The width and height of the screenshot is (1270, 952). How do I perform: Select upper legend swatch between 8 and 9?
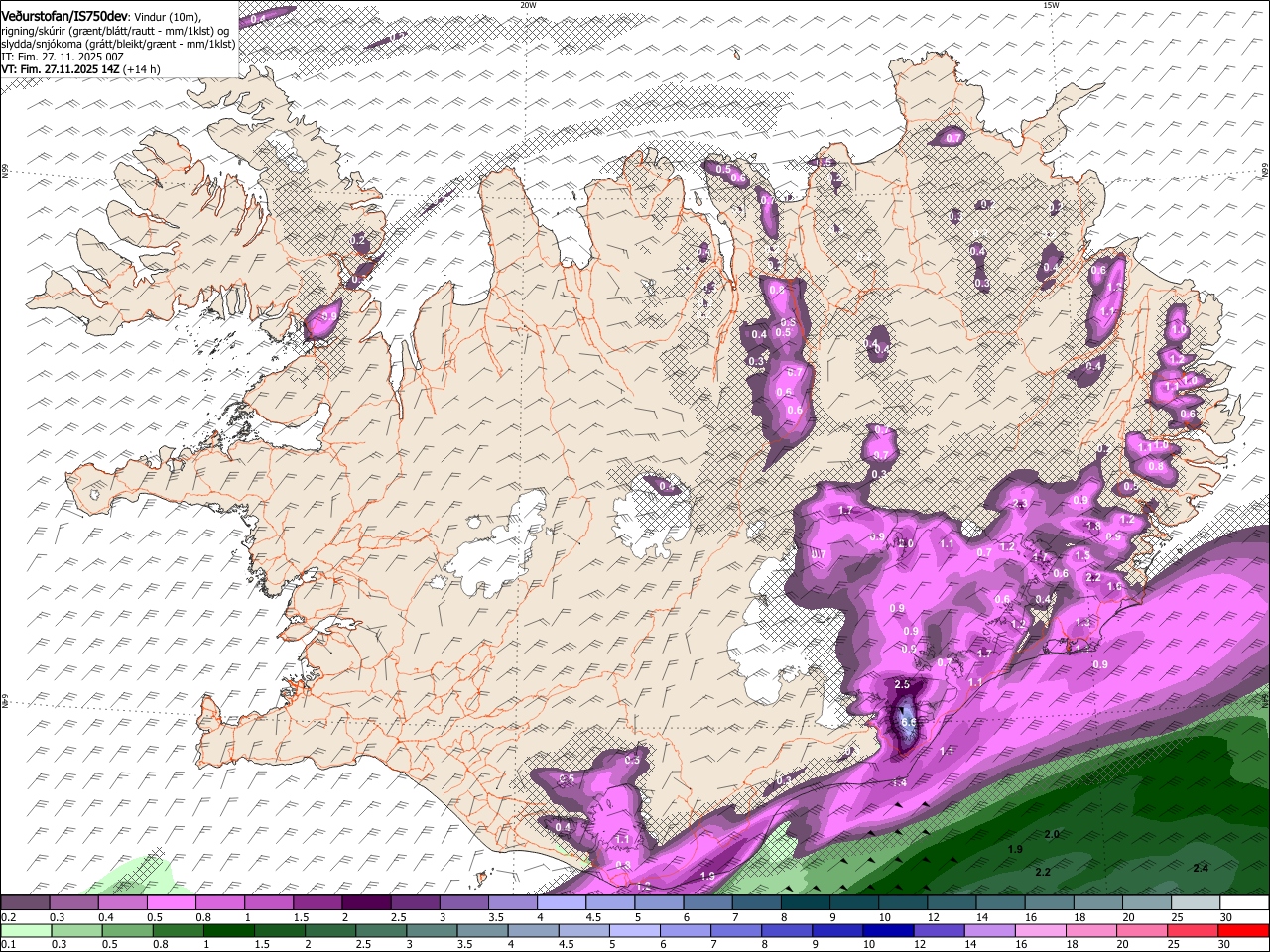806,903
